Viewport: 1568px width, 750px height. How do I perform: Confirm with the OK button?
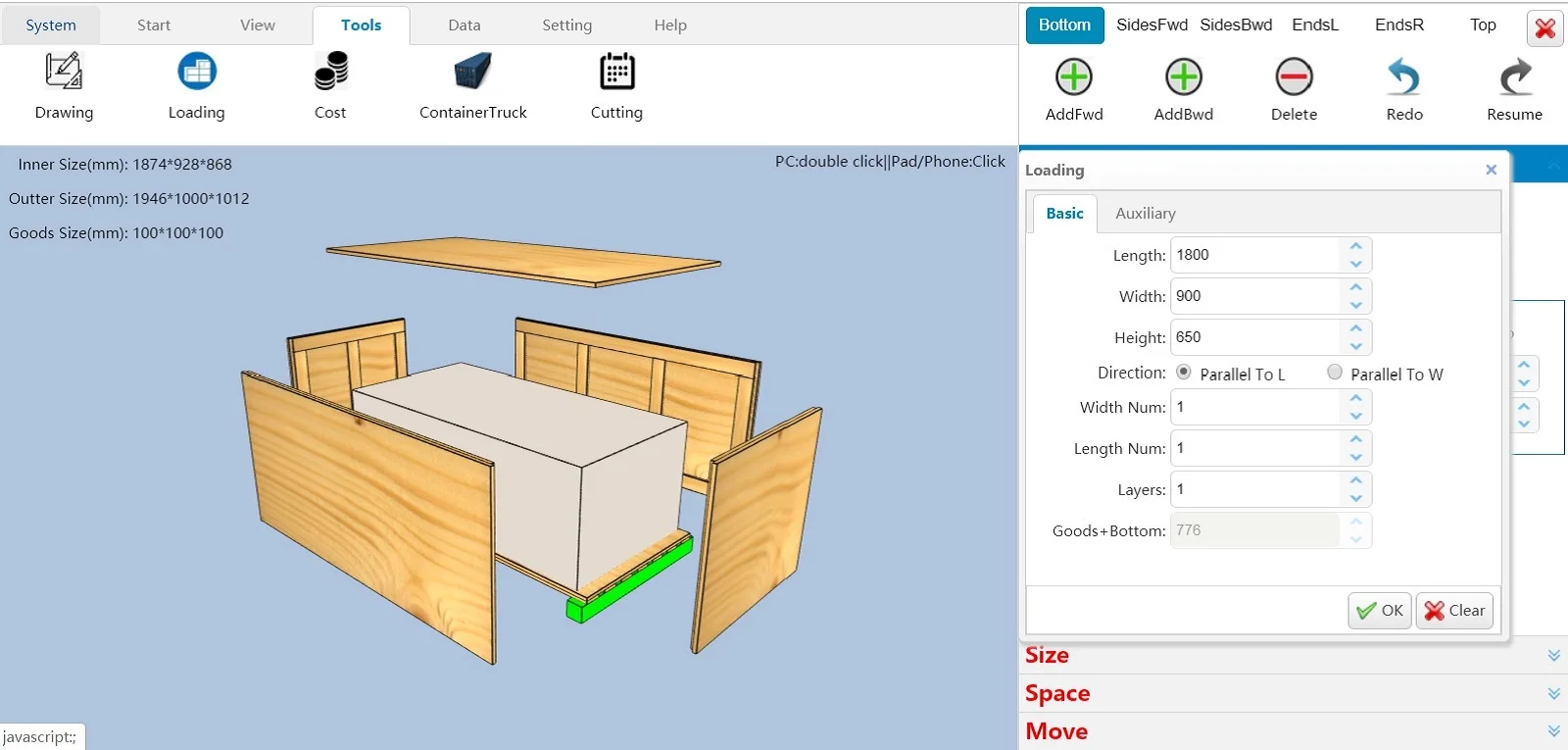1380,611
